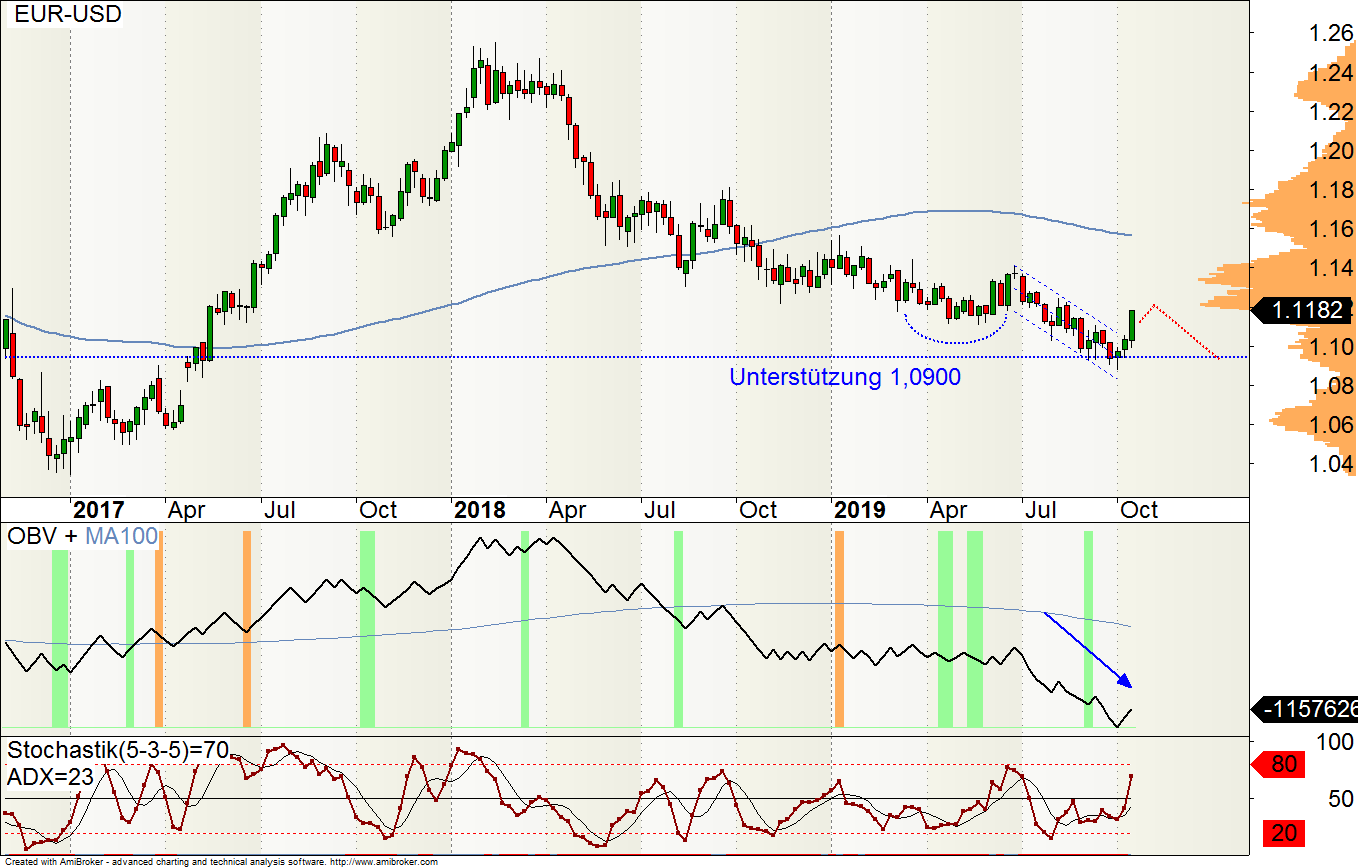Click the ADX=23 indicator label
Viewport: 1358px width, 868px height.
(48, 777)
